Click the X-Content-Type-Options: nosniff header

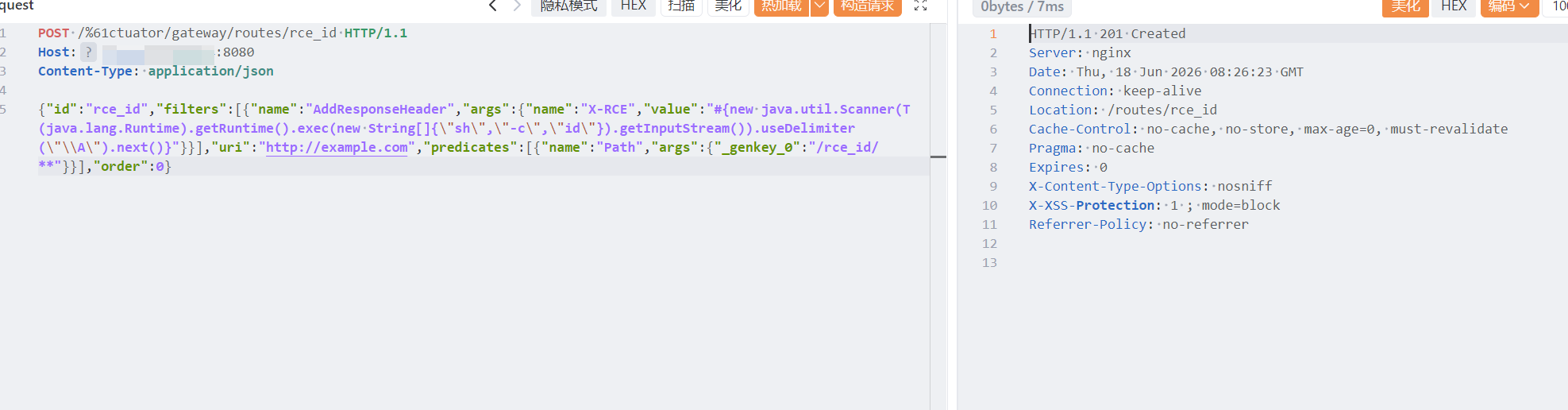1150,187
